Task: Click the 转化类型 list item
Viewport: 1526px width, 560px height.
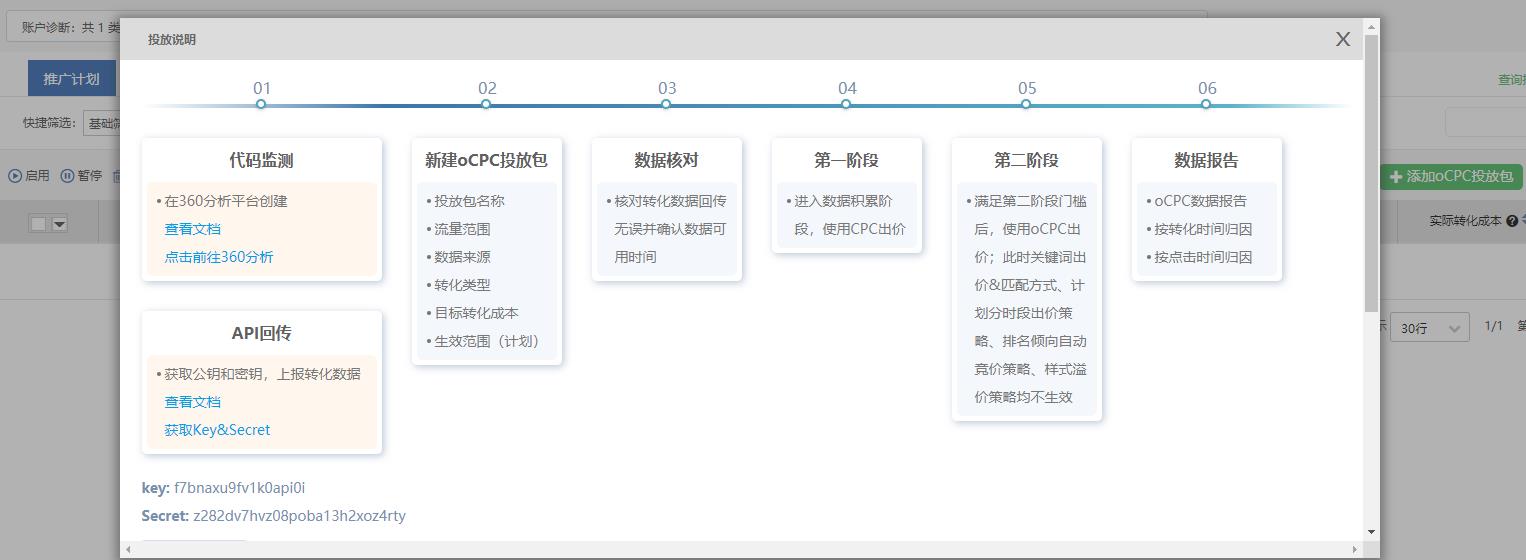Action: 462,285
